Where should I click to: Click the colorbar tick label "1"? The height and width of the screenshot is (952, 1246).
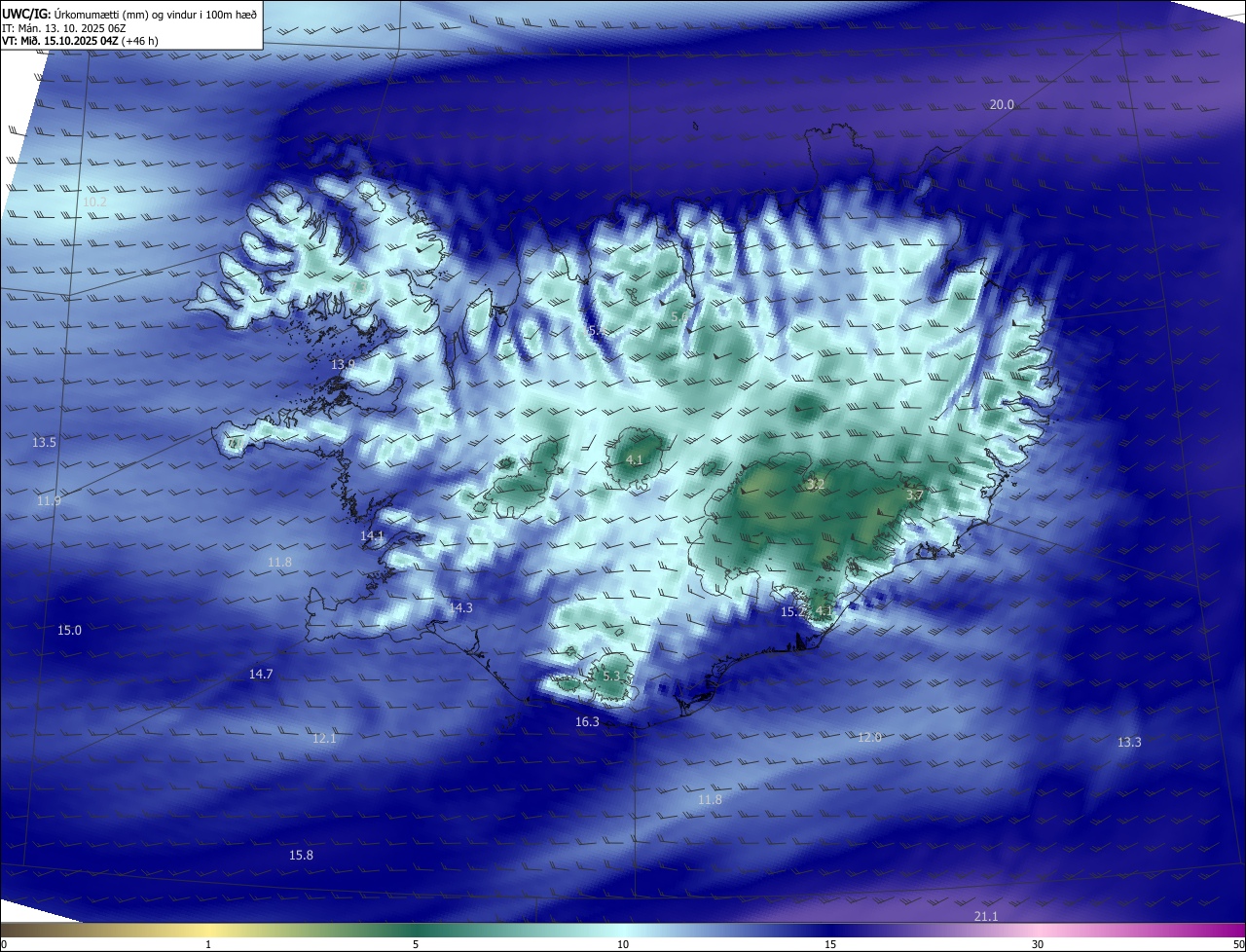[x=208, y=944]
